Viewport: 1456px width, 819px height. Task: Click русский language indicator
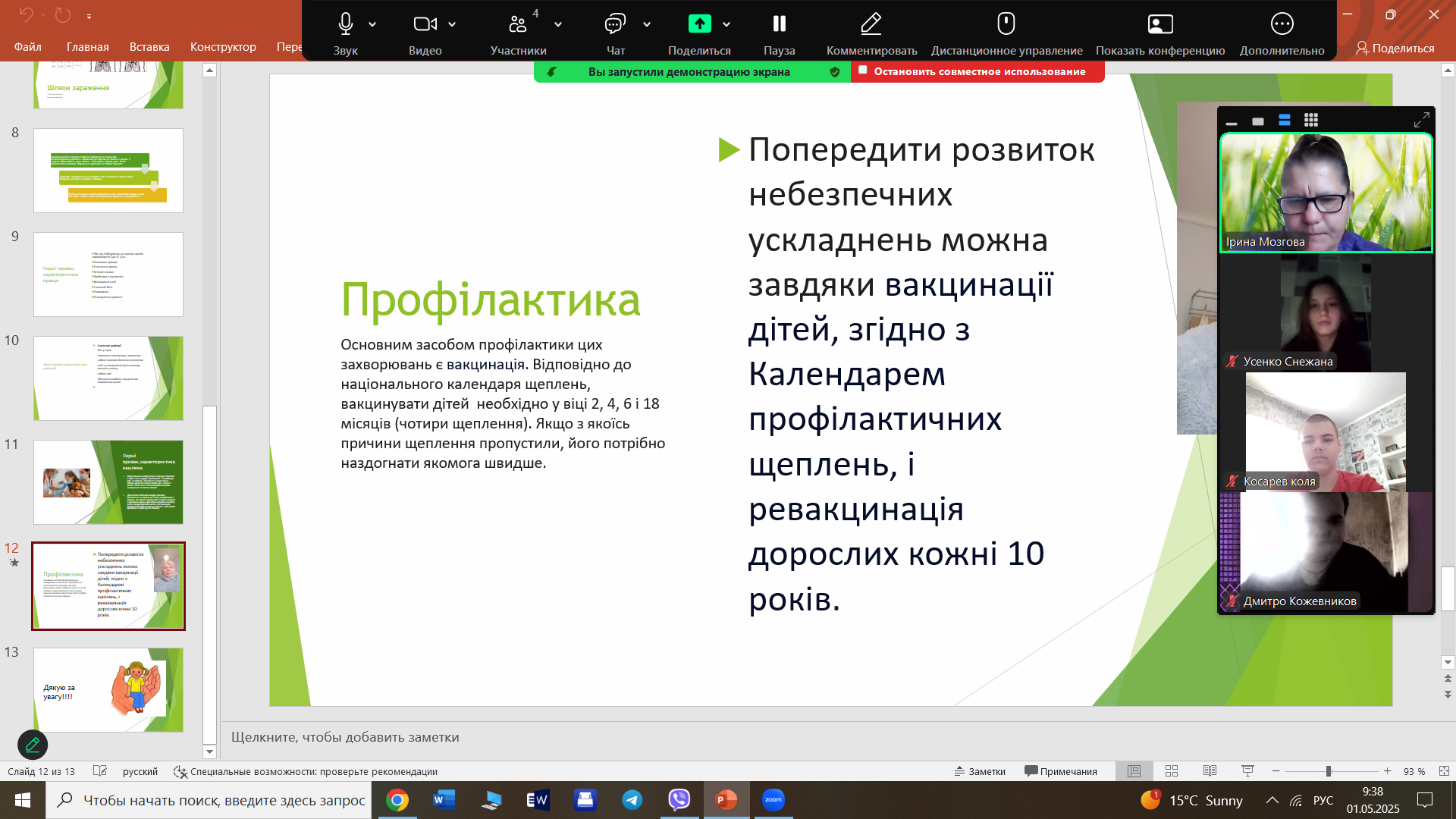(140, 771)
